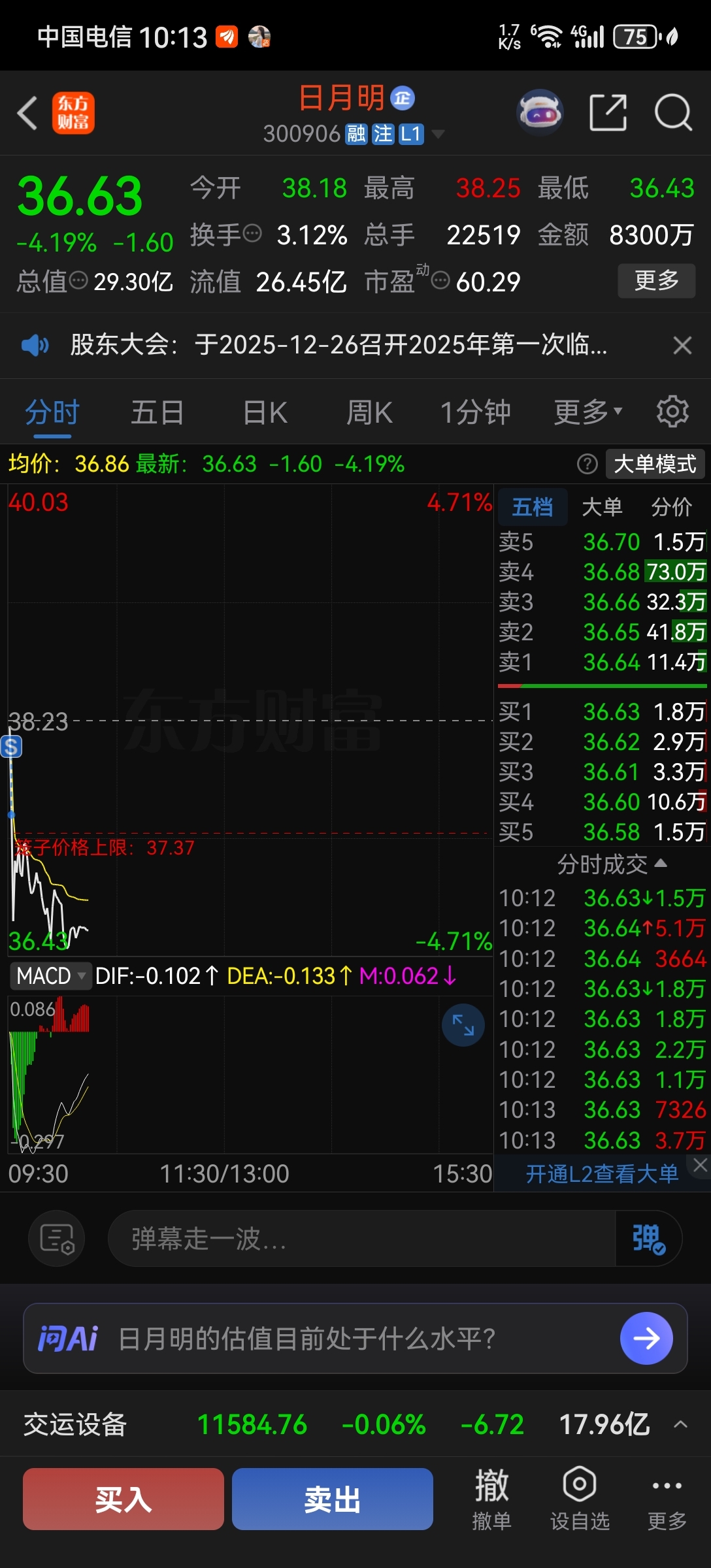Image resolution: width=711 pixels, height=1568 pixels.
Task: Tap the share export icon
Action: click(608, 112)
